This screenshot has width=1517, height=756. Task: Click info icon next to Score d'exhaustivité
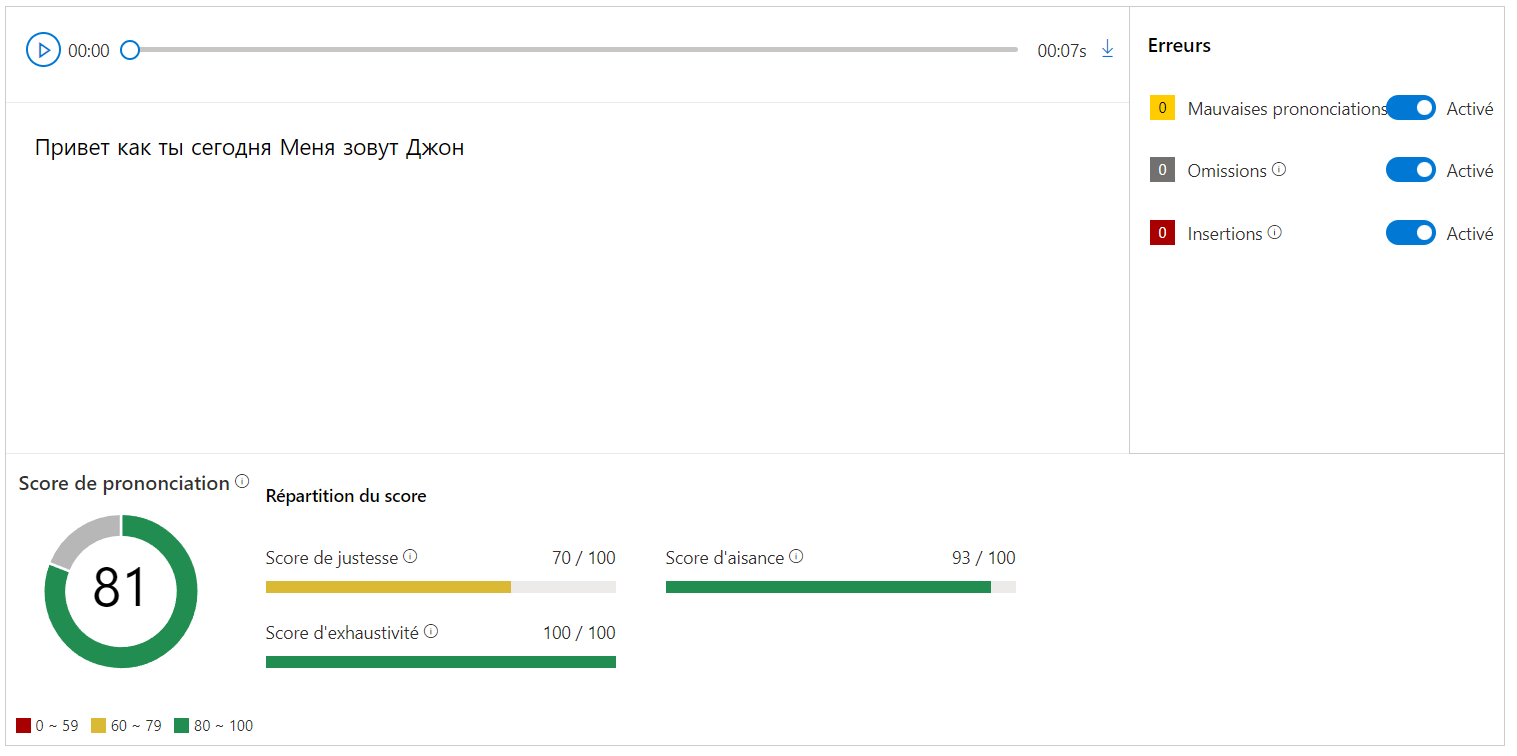[431, 632]
